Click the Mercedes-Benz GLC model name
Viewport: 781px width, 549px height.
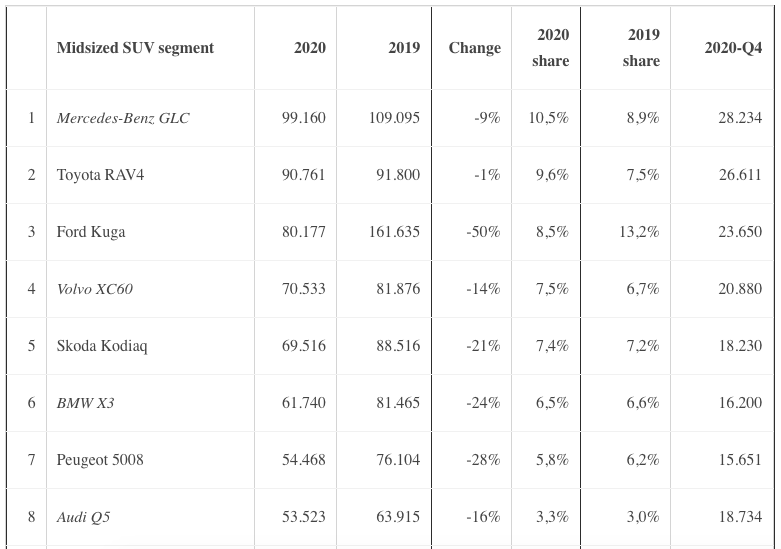(x=122, y=118)
